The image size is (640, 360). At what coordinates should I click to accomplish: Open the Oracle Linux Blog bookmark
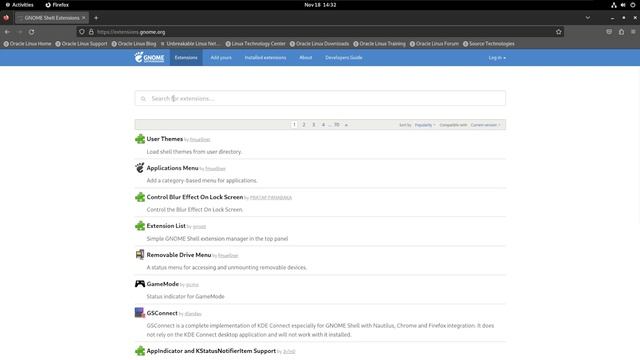tap(134, 44)
